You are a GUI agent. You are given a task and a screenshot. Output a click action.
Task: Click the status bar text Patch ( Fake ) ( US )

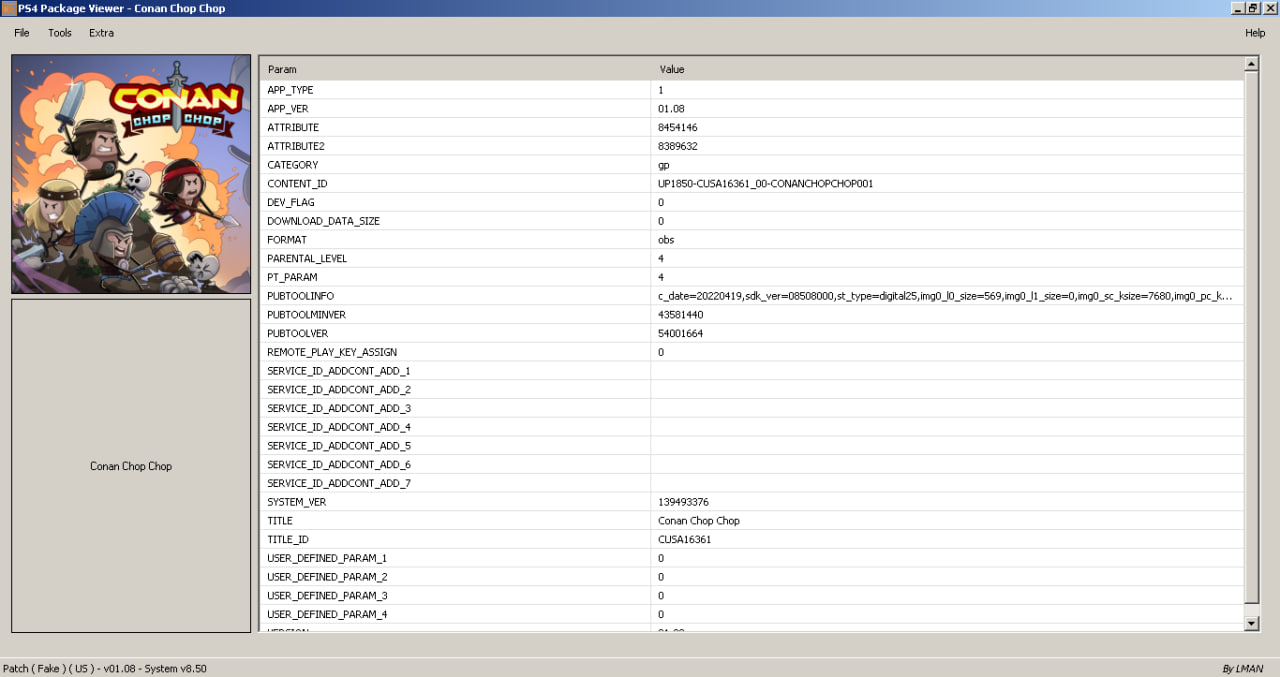49,668
